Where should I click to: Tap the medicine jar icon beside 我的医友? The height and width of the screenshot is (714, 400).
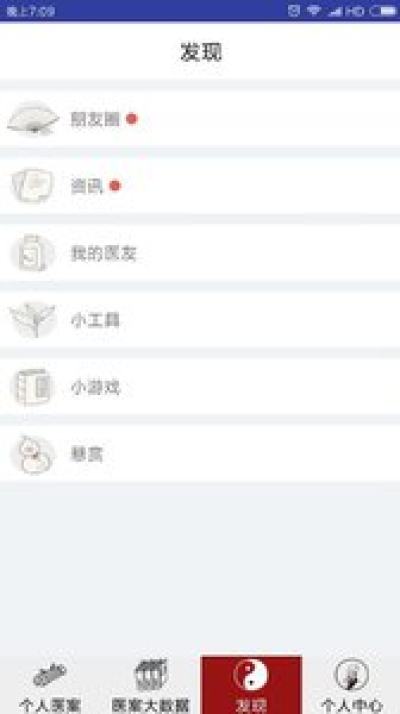click(32, 253)
